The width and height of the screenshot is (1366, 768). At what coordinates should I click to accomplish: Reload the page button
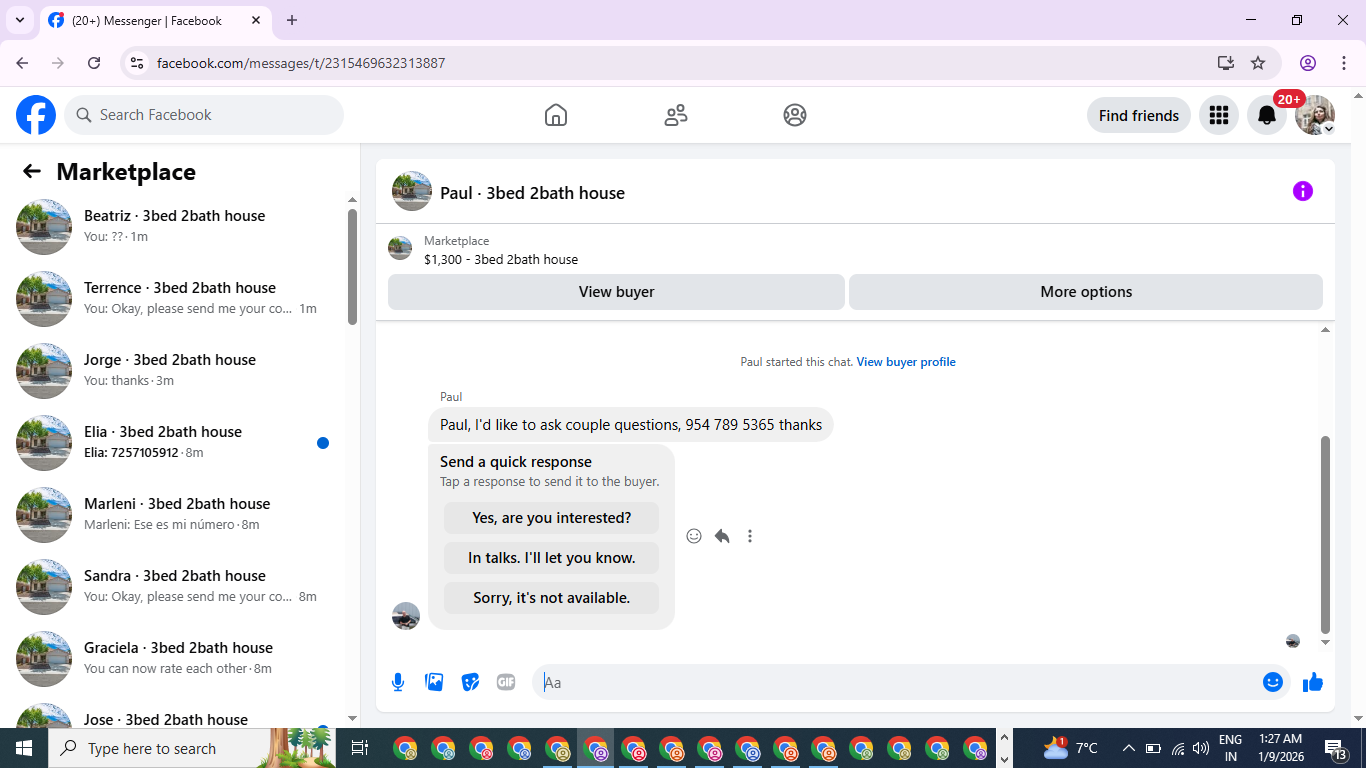[x=94, y=63]
